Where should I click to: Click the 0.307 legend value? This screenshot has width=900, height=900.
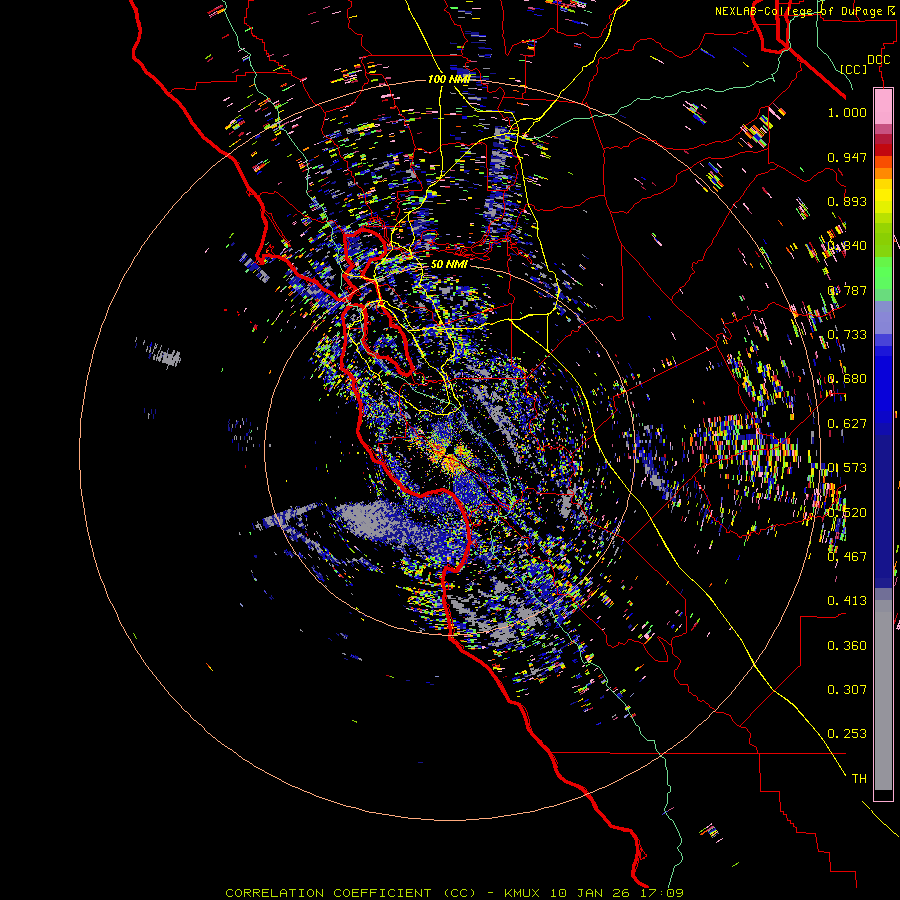pyautogui.click(x=847, y=690)
